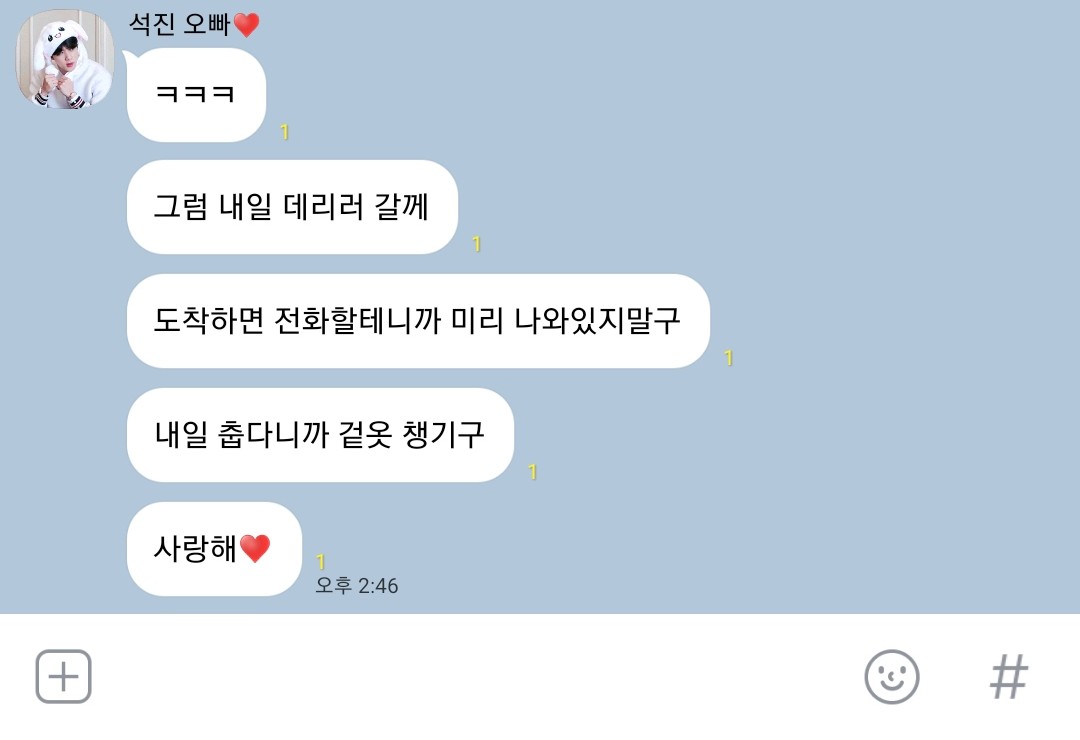The image size is (1080, 740).
Task: Tap the 오후 2:46 timestamp
Action: [357, 586]
